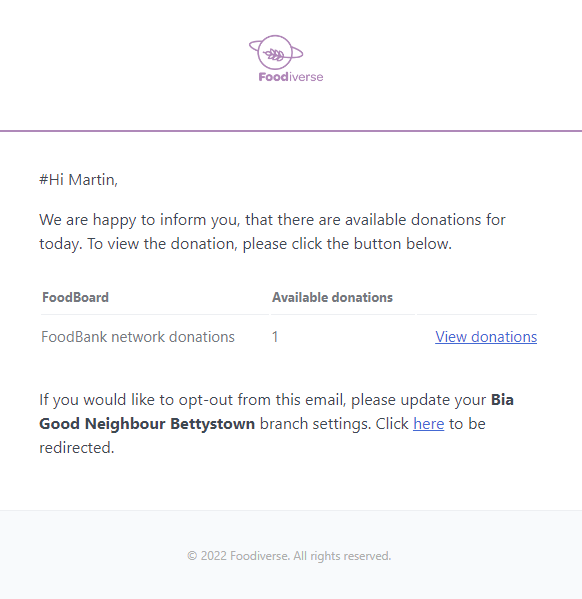Click the bold word 'Bia'
This screenshot has width=582, height=599.
502,400
